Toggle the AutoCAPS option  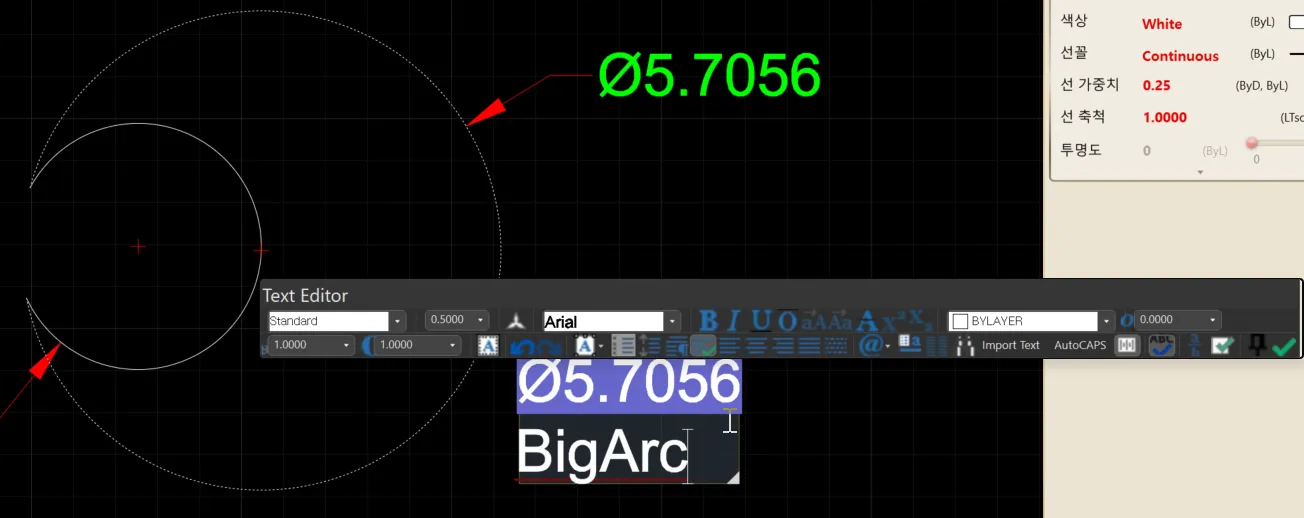pos(1080,345)
